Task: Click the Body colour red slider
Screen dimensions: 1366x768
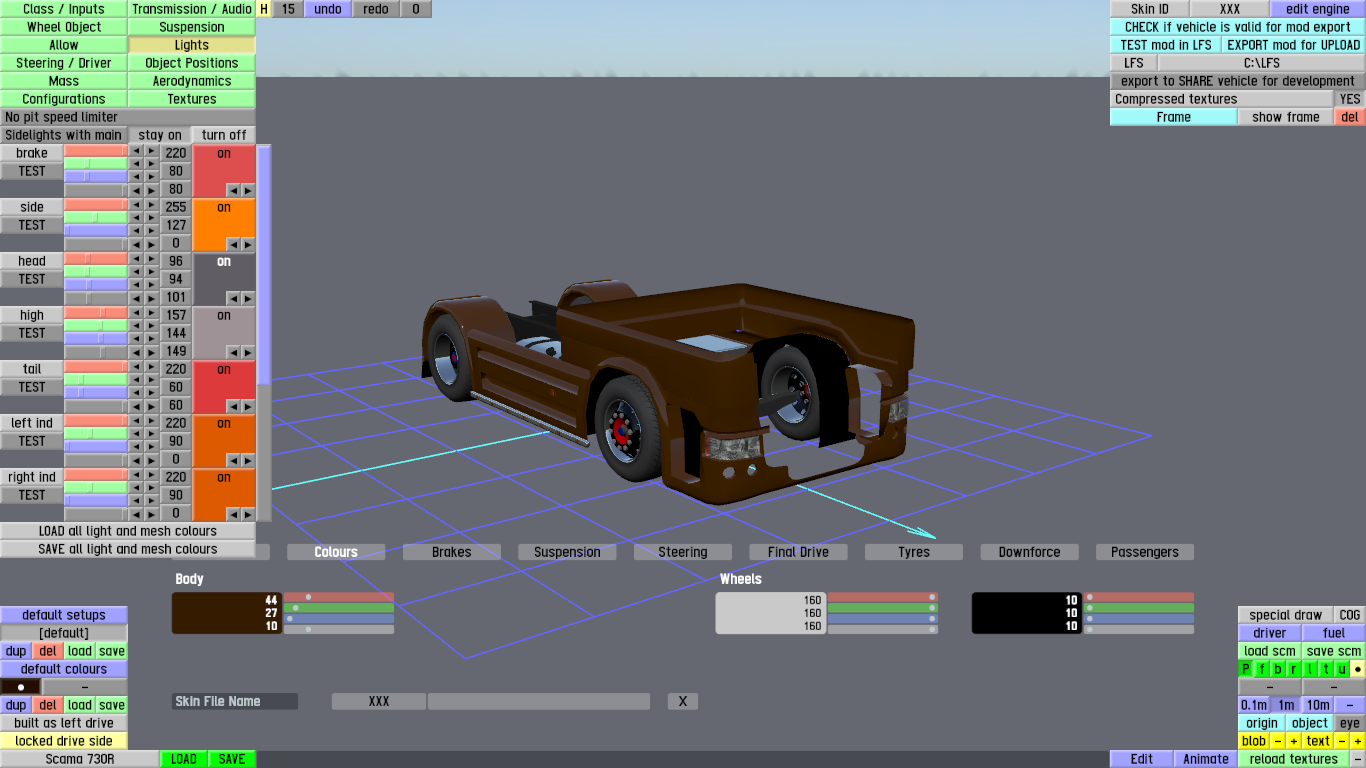Action: (x=339, y=597)
